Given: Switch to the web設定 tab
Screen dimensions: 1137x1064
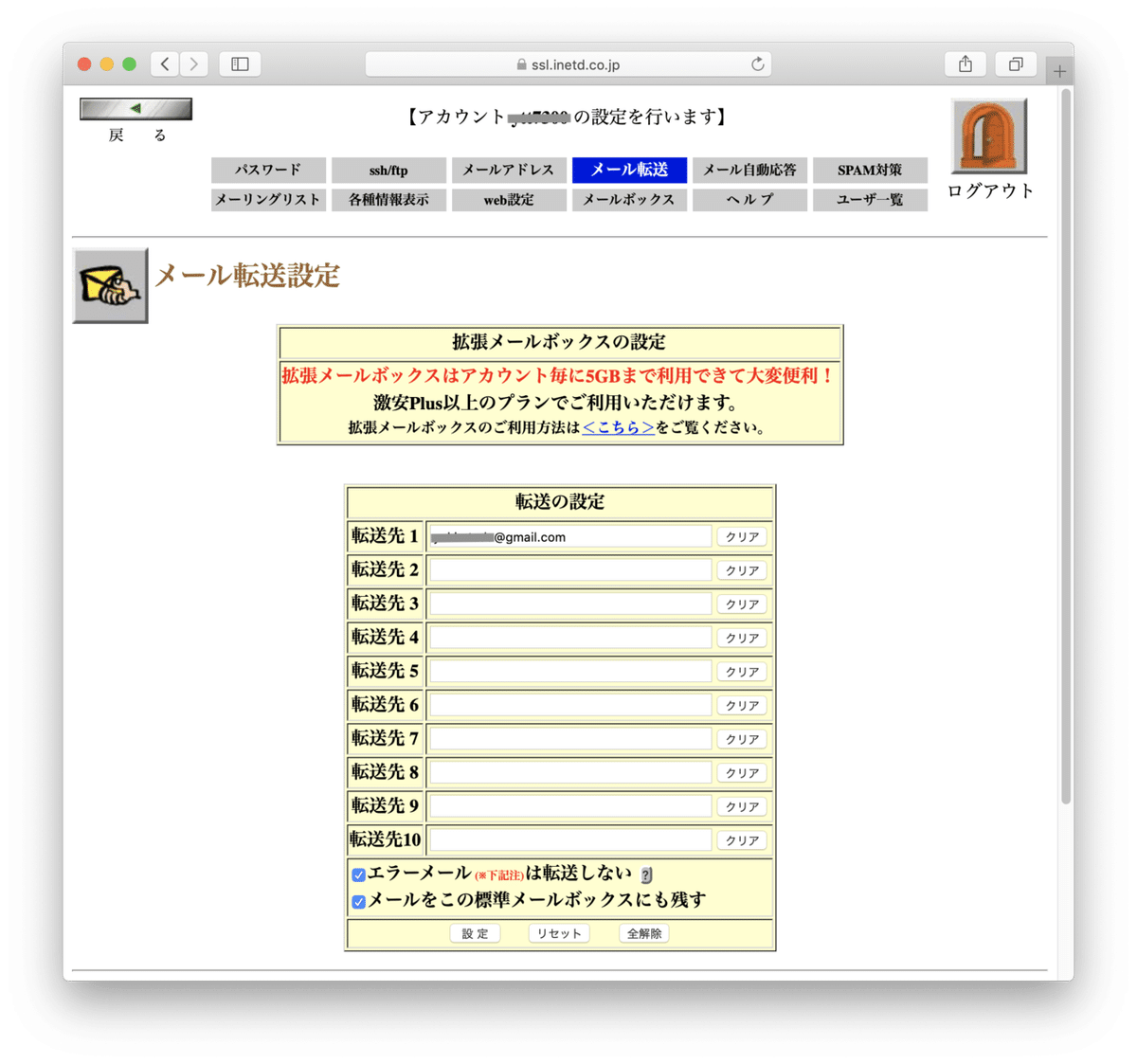Looking at the screenshot, I should 509,200.
